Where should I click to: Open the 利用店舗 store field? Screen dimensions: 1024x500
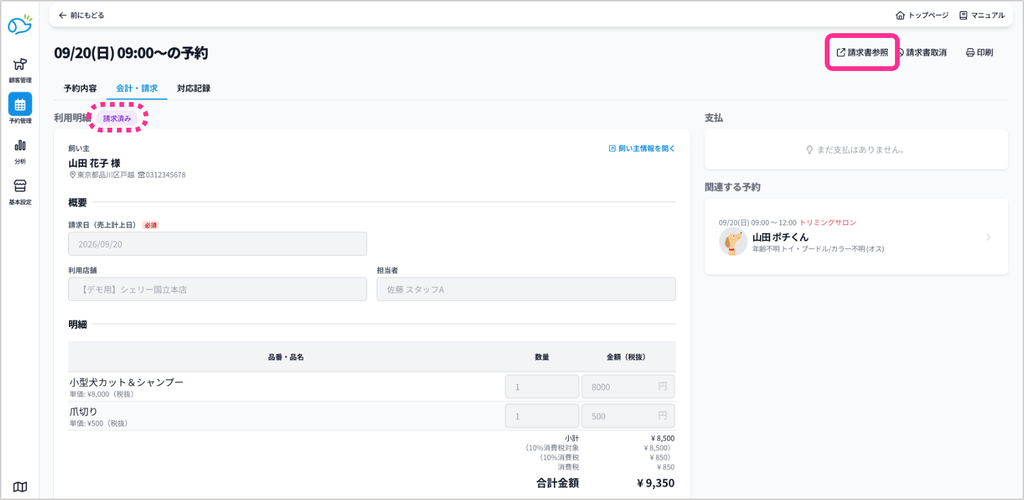coord(217,289)
